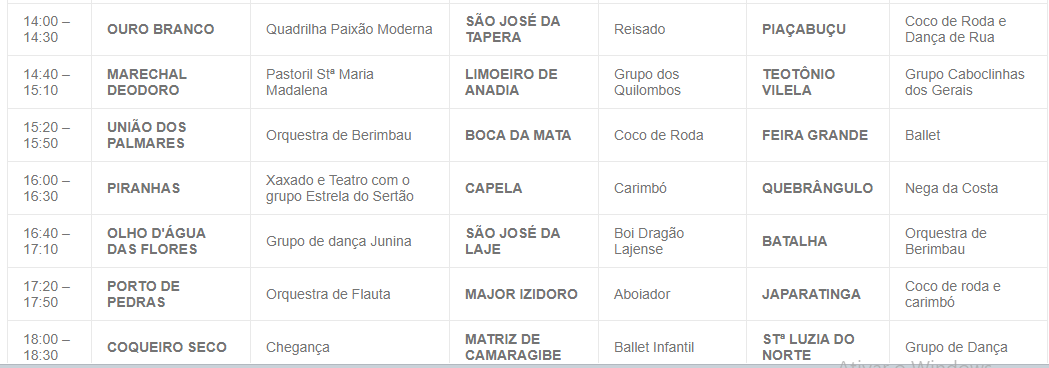Click the MARECHAL DEODORO entry

click(x=147, y=82)
